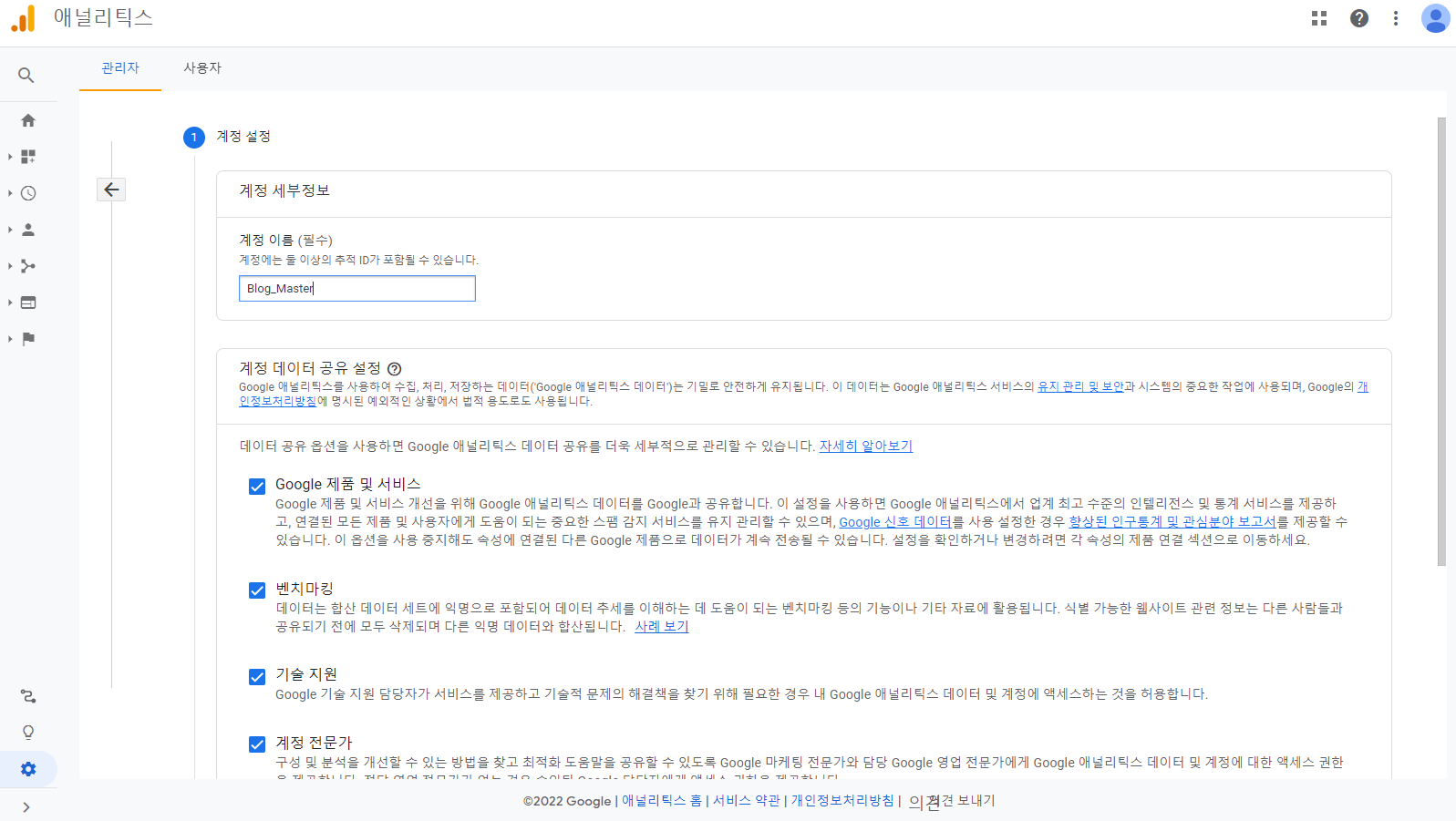Uncheck the 벤치마킹 checkbox
Image resolution: width=1456 pixels, height=821 pixels.
point(257,590)
